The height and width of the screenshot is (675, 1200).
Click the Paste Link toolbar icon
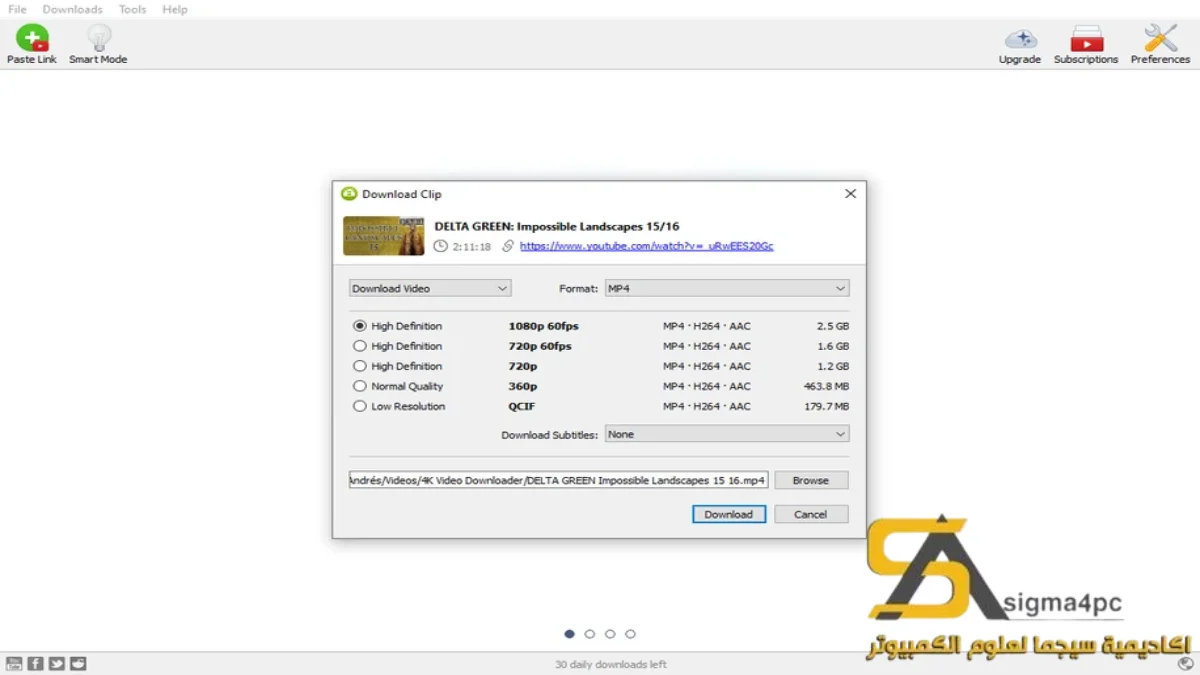click(x=32, y=38)
